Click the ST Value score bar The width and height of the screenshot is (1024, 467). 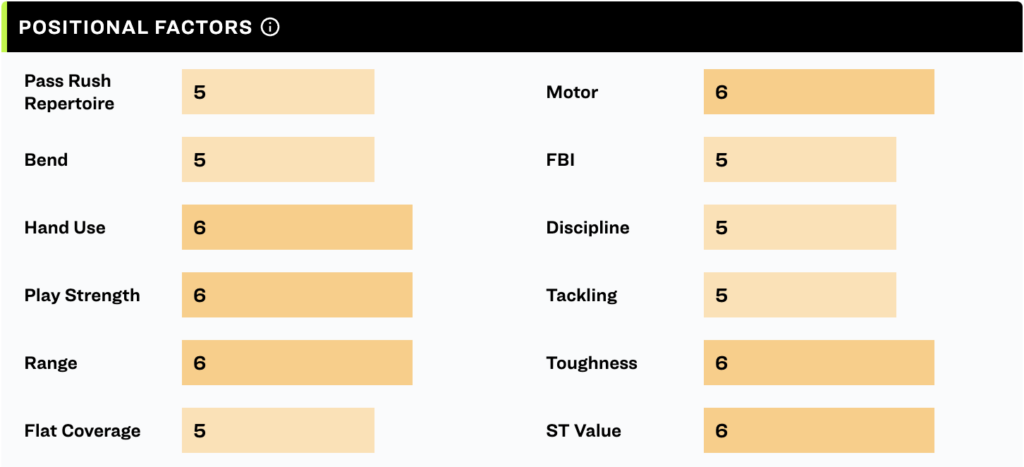coord(819,430)
